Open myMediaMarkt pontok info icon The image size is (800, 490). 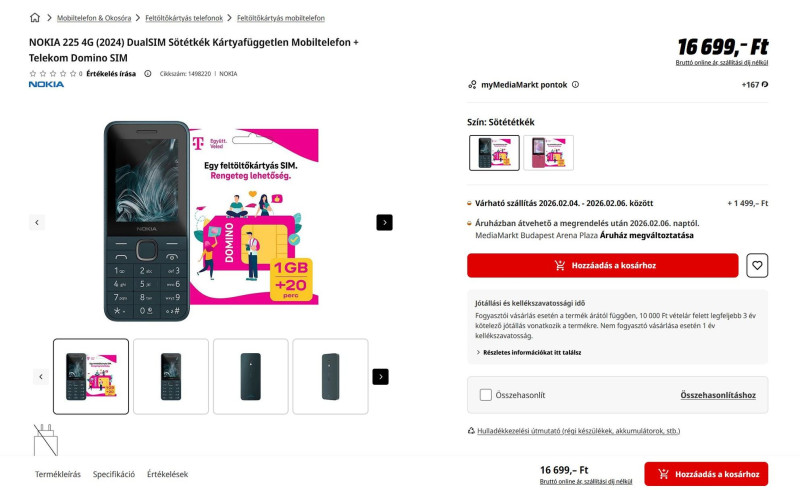click(576, 85)
